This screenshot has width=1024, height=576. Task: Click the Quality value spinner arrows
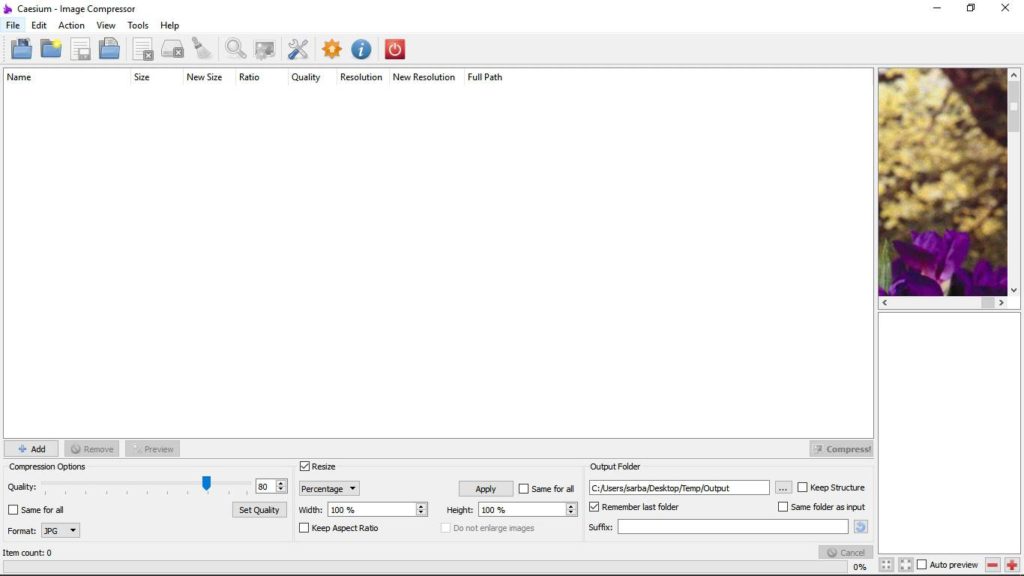[281, 487]
